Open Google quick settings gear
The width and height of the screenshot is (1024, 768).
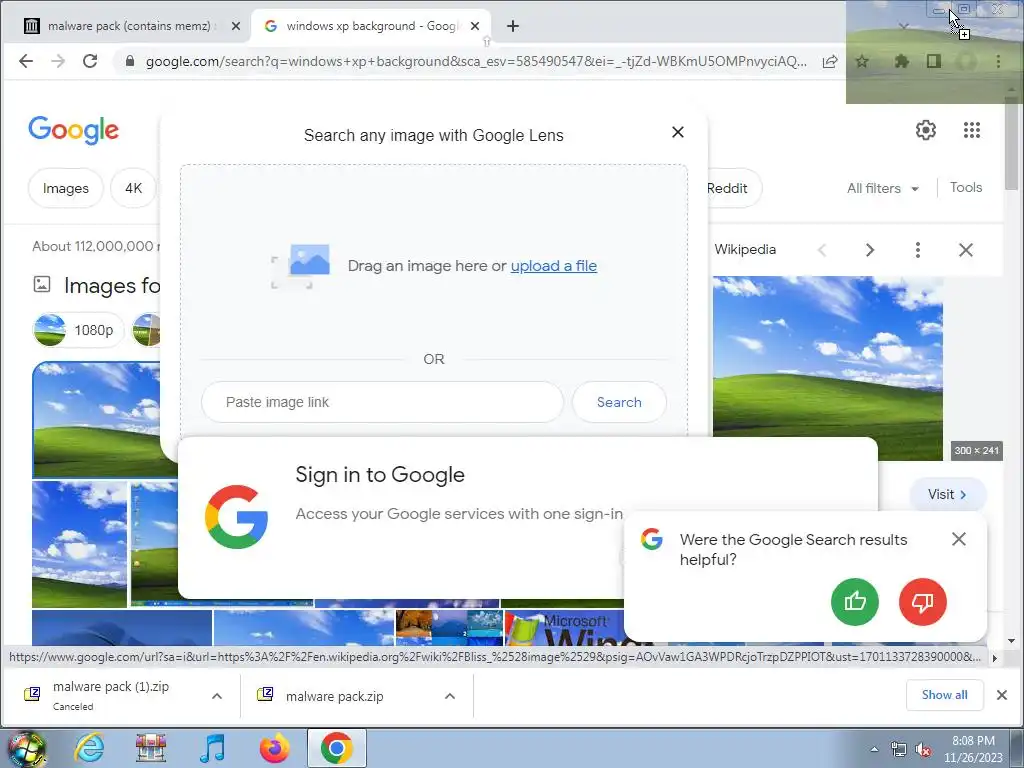tap(925, 130)
